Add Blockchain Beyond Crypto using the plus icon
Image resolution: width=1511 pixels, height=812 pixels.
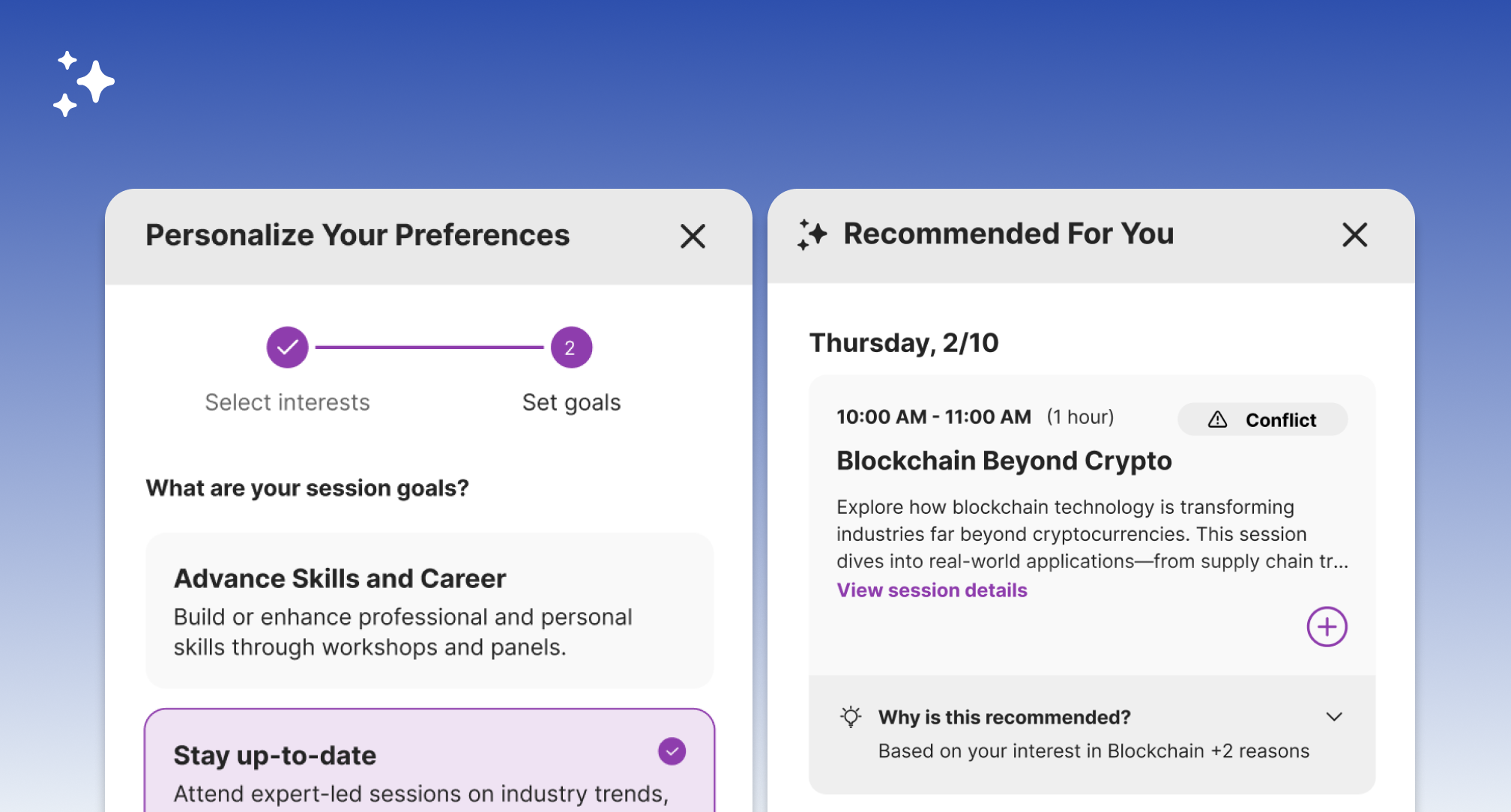click(x=1327, y=627)
